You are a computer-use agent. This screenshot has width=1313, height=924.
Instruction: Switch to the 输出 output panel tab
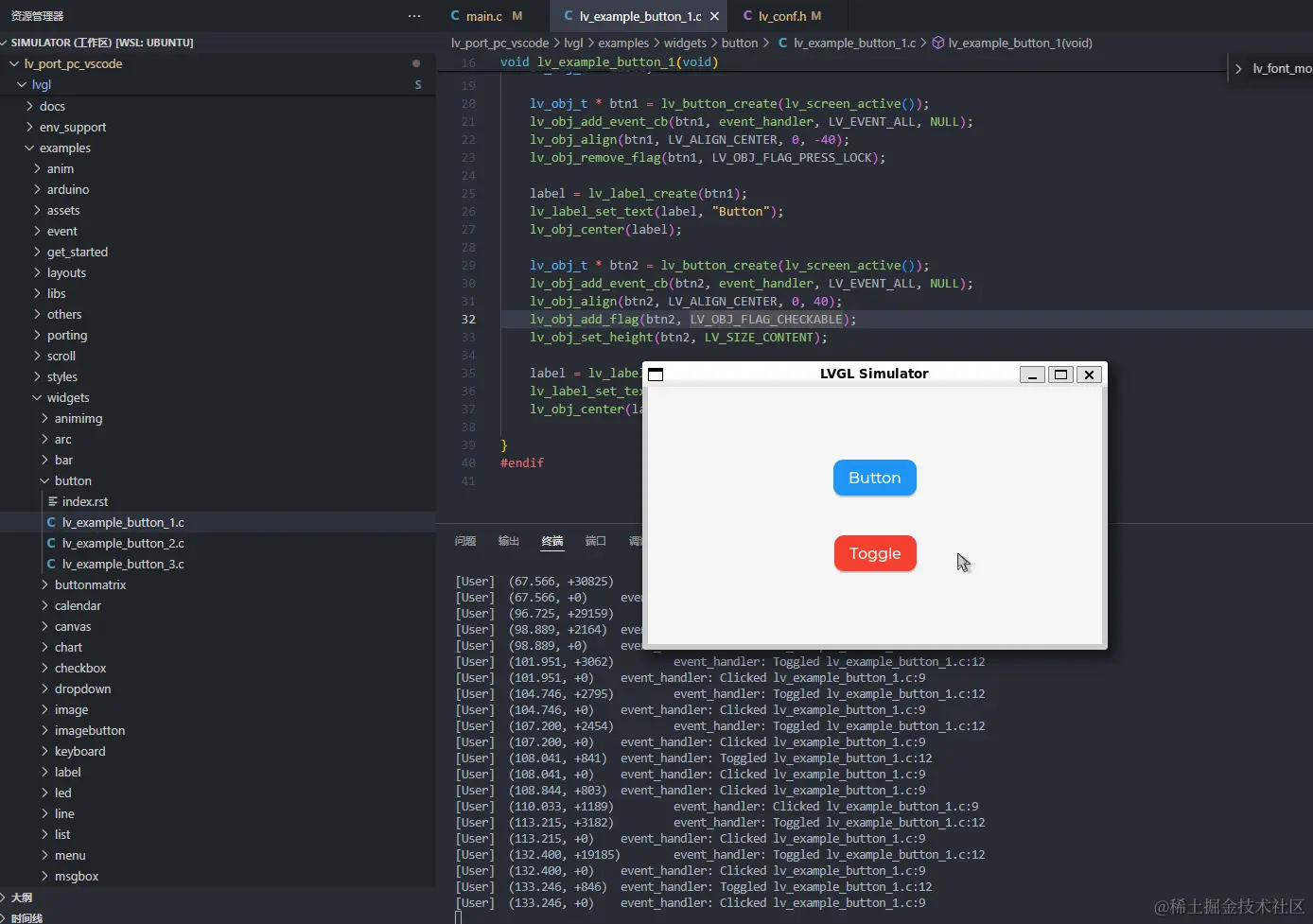tap(509, 541)
